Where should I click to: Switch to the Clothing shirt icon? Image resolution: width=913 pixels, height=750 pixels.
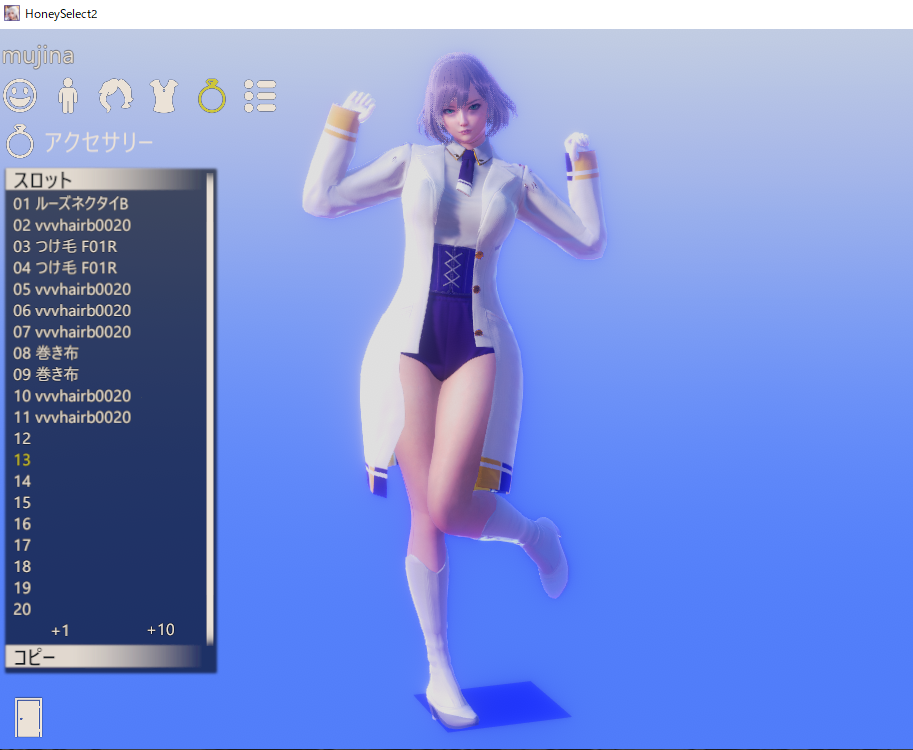point(162,96)
